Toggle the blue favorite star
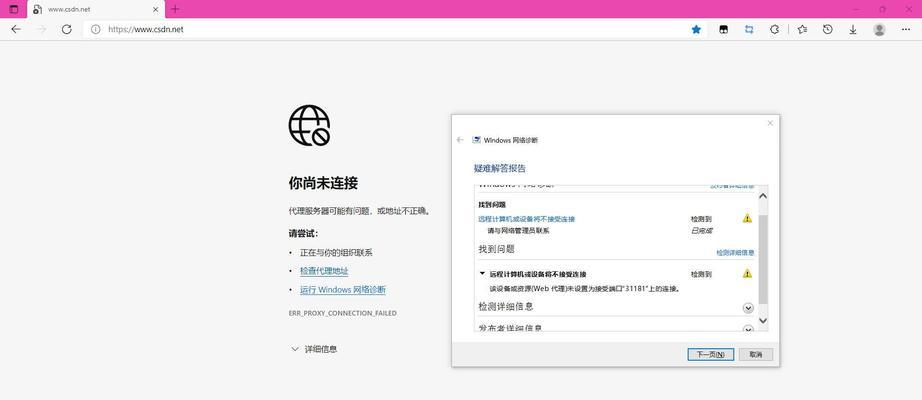 [696, 29]
